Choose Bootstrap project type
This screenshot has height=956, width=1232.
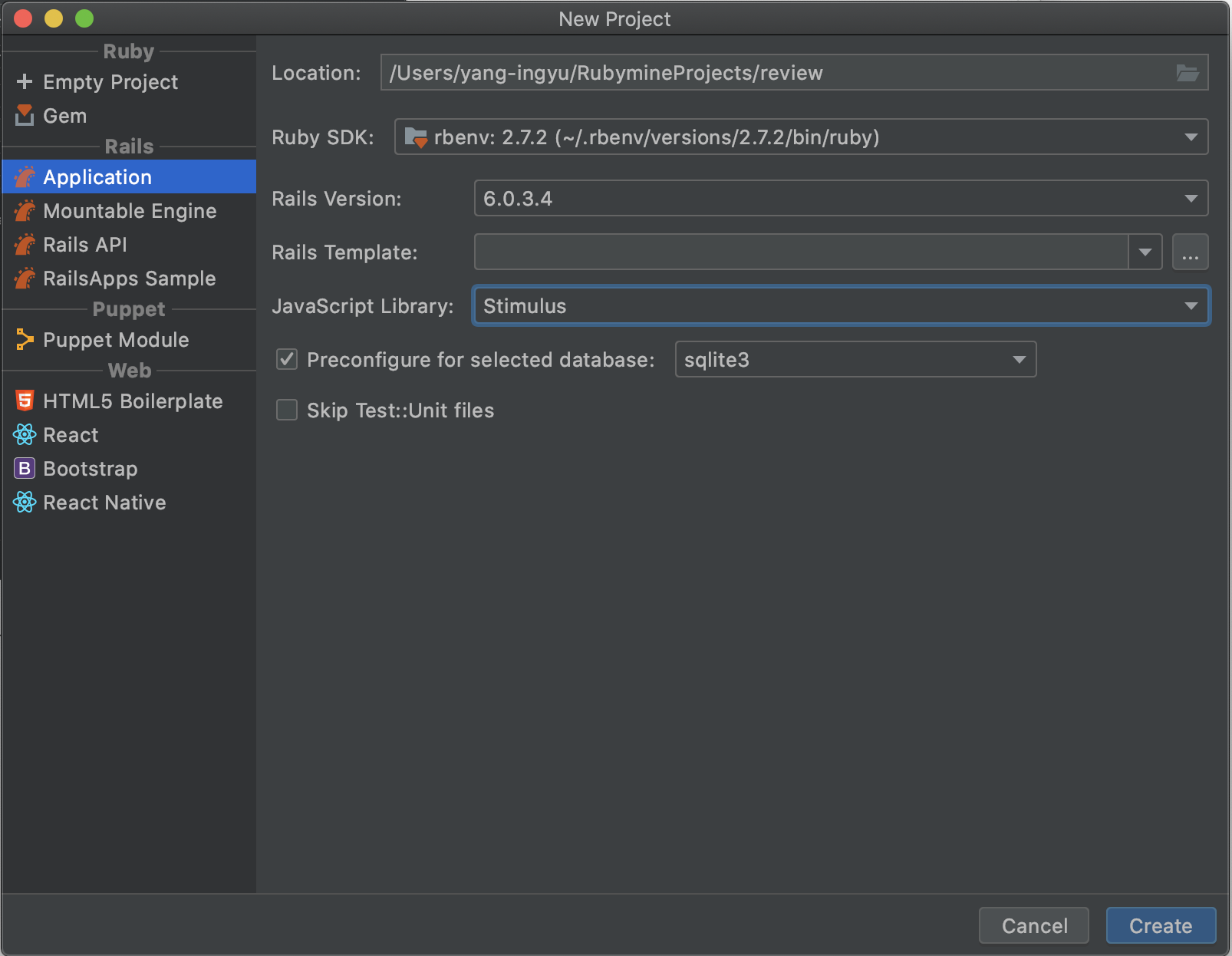coord(129,468)
